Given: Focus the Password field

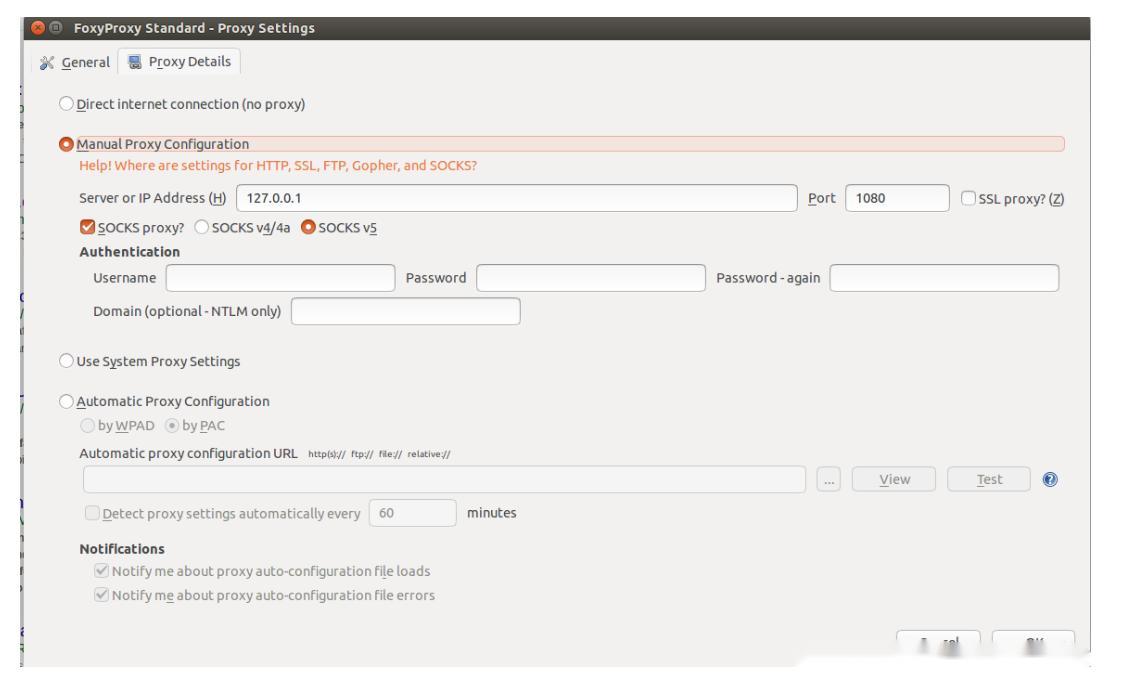Looking at the screenshot, I should coord(591,278).
